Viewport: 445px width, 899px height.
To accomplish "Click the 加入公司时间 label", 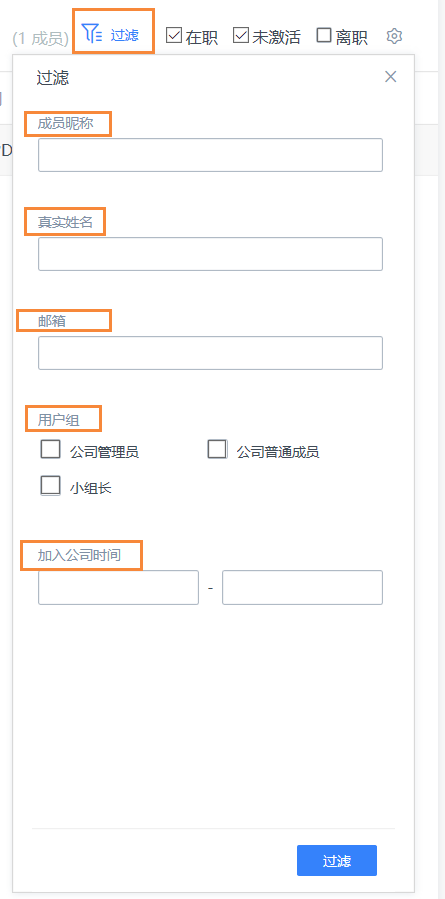I will tap(79, 555).
